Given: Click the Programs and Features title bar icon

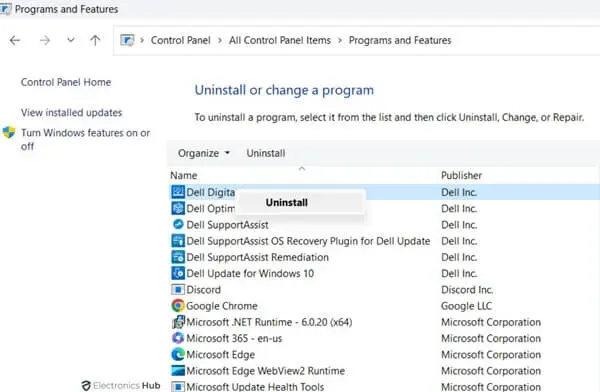Looking at the screenshot, I should [x=5, y=8].
